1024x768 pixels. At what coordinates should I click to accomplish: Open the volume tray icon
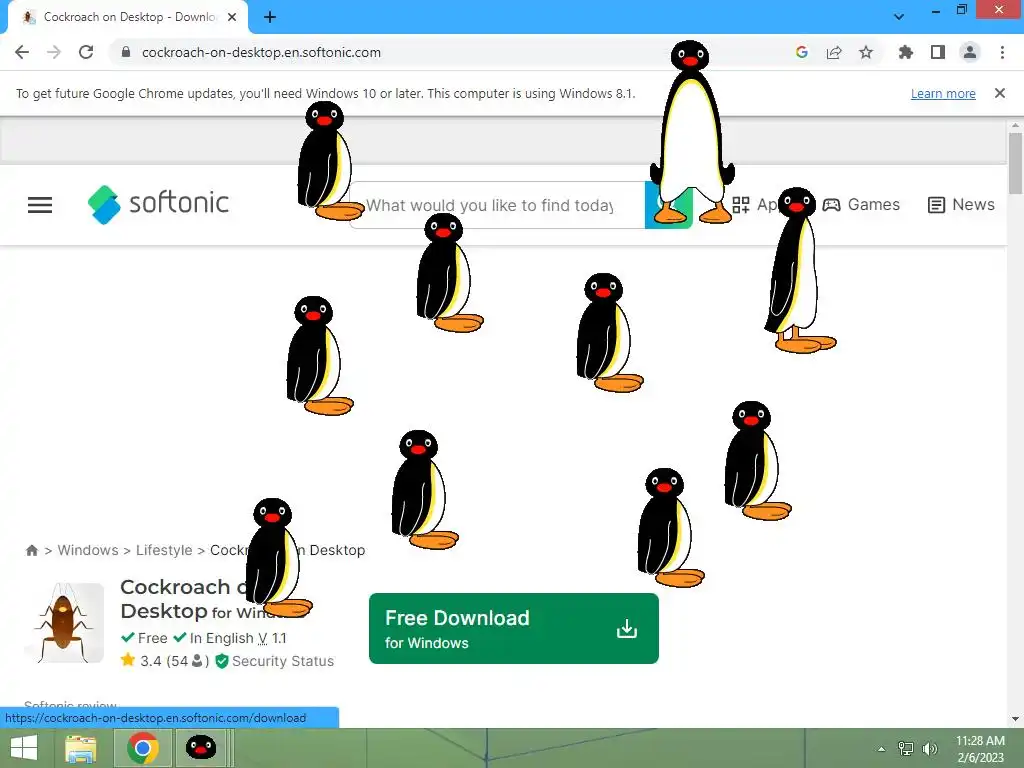pos(930,749)
